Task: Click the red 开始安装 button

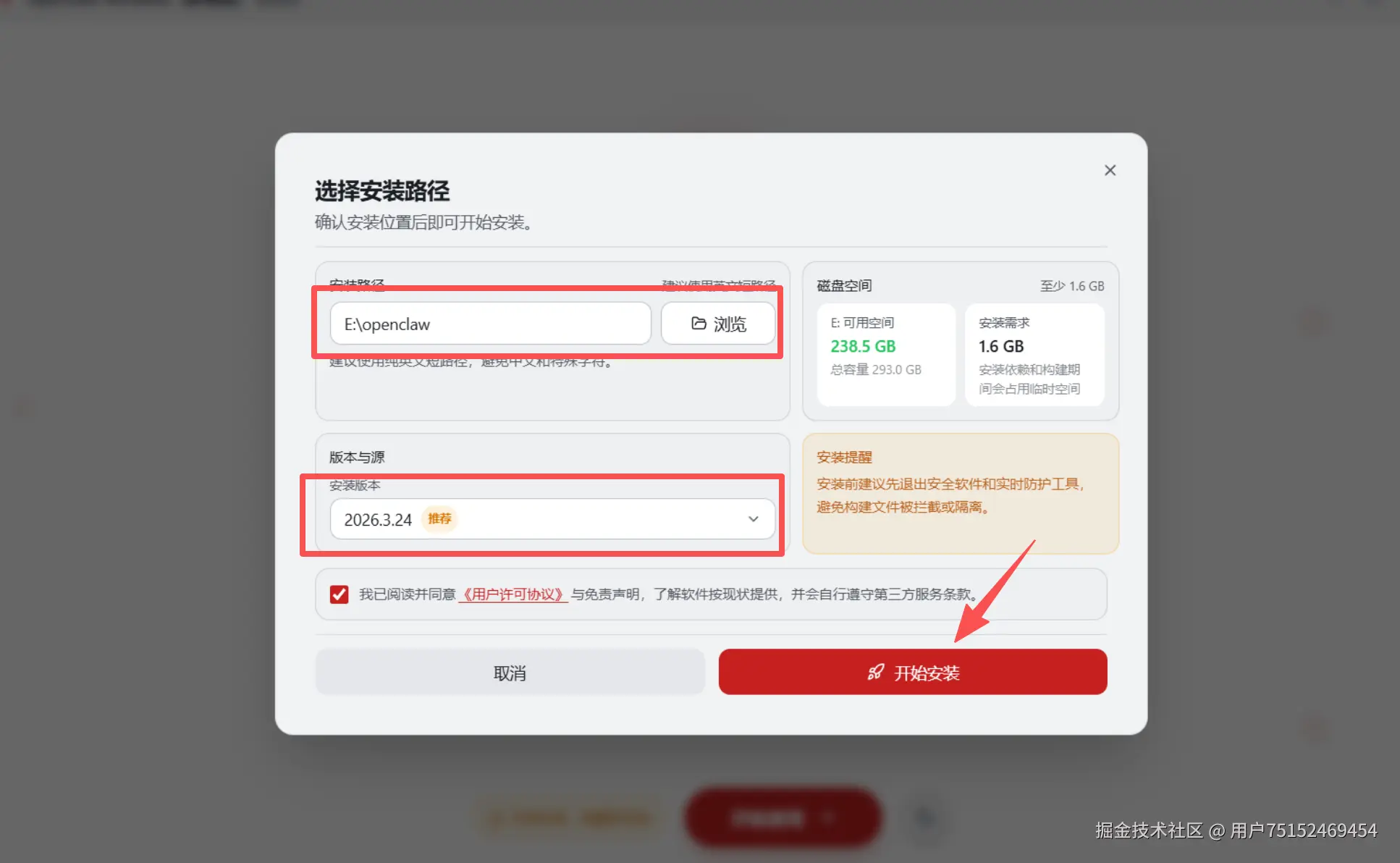Action: pos(913,673)
